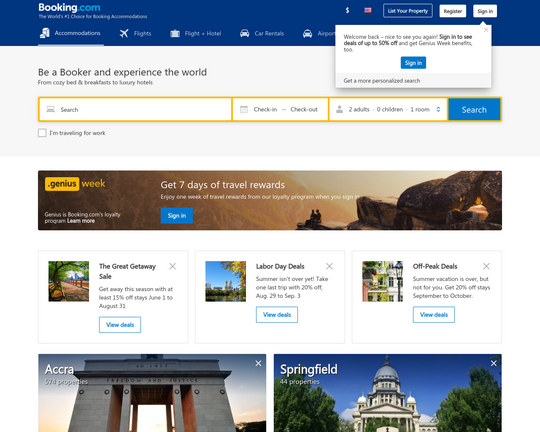Screen dimensions: 540x432
Task: Close The Great Getaway Sale card
Action: click(173, 266)
